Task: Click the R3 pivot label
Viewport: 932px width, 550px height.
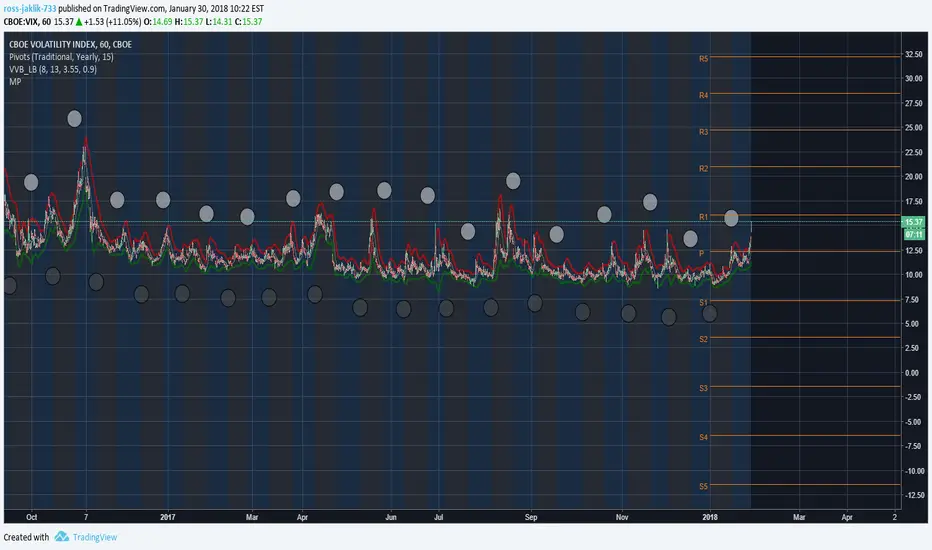Action: pos(703,132)
